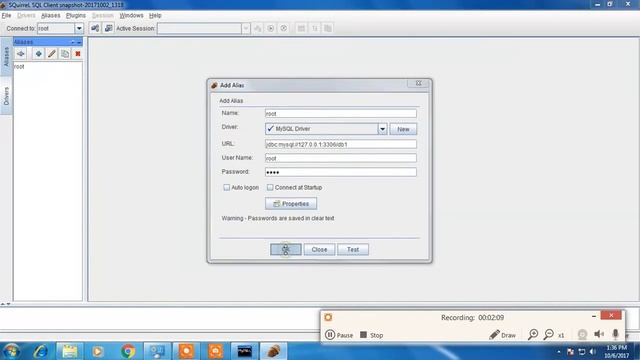Close the Add Alias dialog with X
The image size is (640, 360).
point(418,83)
